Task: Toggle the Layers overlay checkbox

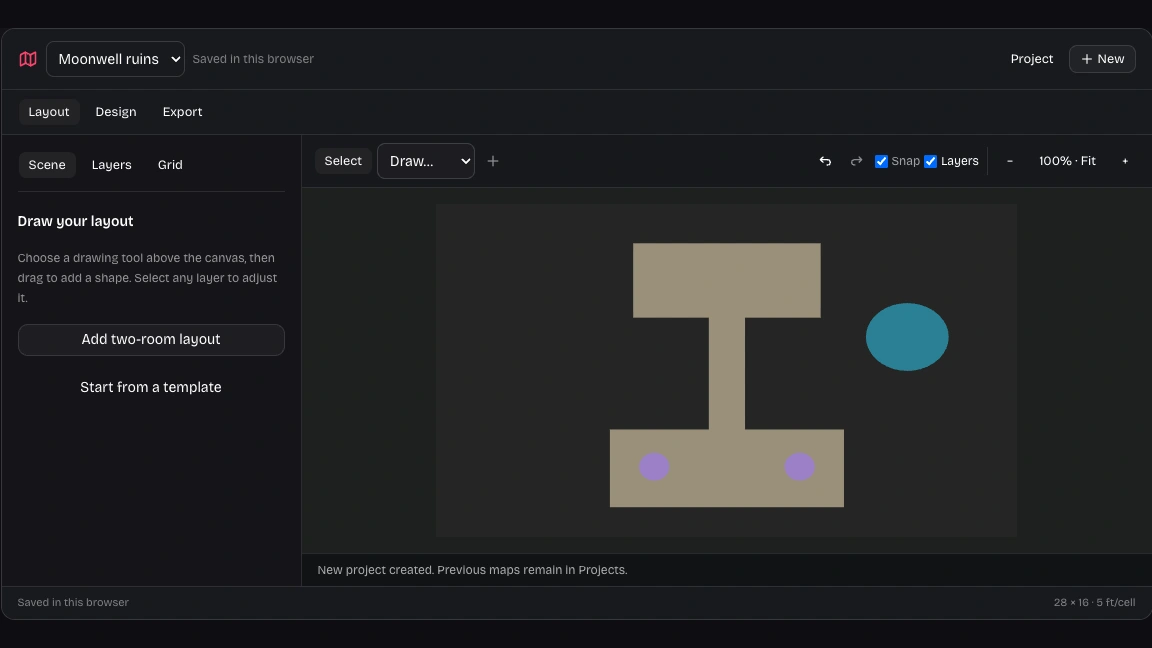Action: point(930,161)
